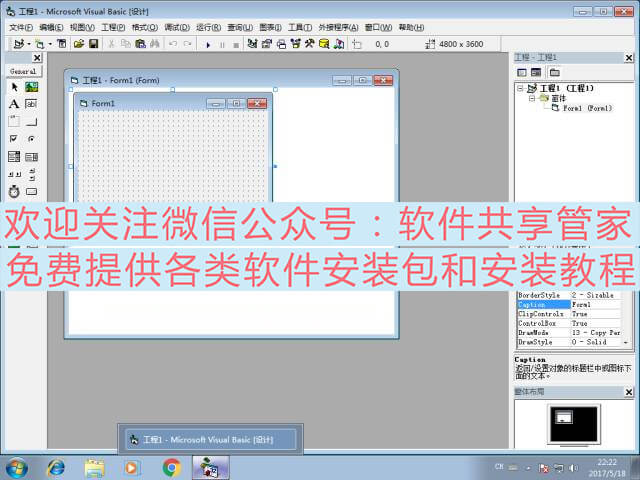The height and width of the screenshot is (480, 640).
Task: Select the OptionButton control tool
Action: click(31, 139)
